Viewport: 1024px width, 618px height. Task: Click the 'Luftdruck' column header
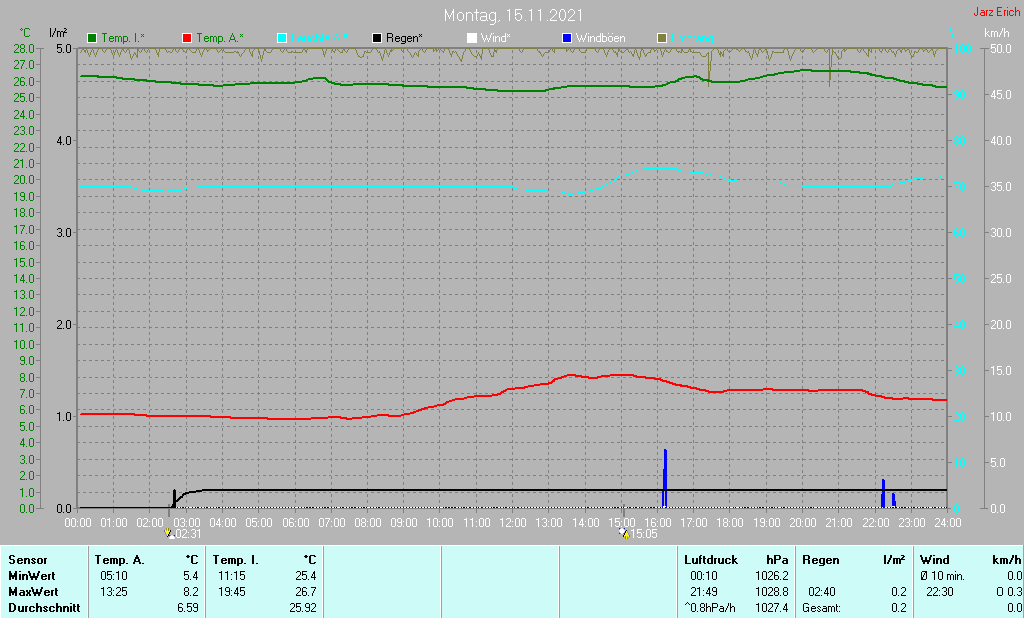[x=711, y=560]
